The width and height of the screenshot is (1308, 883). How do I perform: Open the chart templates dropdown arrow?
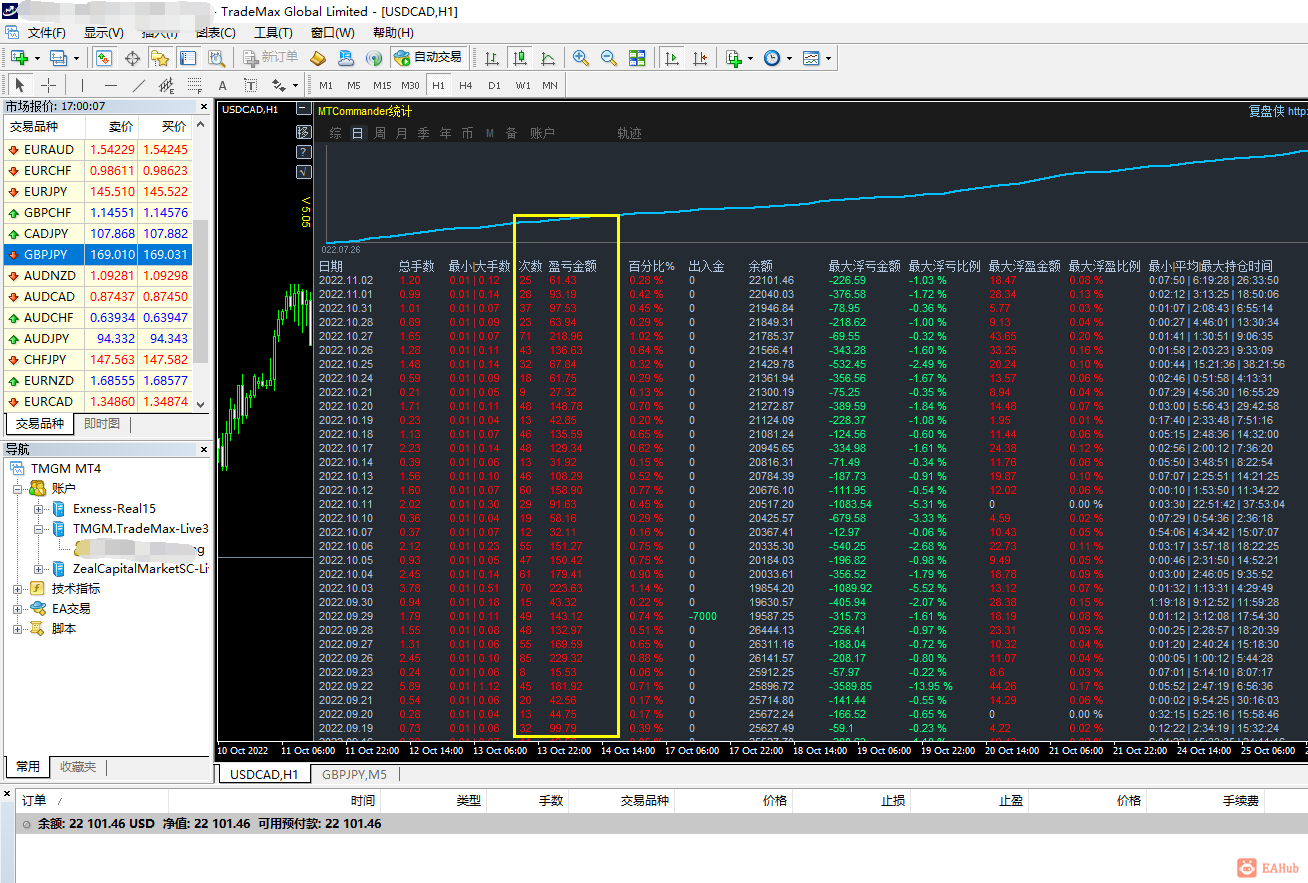tap(828, 58)
